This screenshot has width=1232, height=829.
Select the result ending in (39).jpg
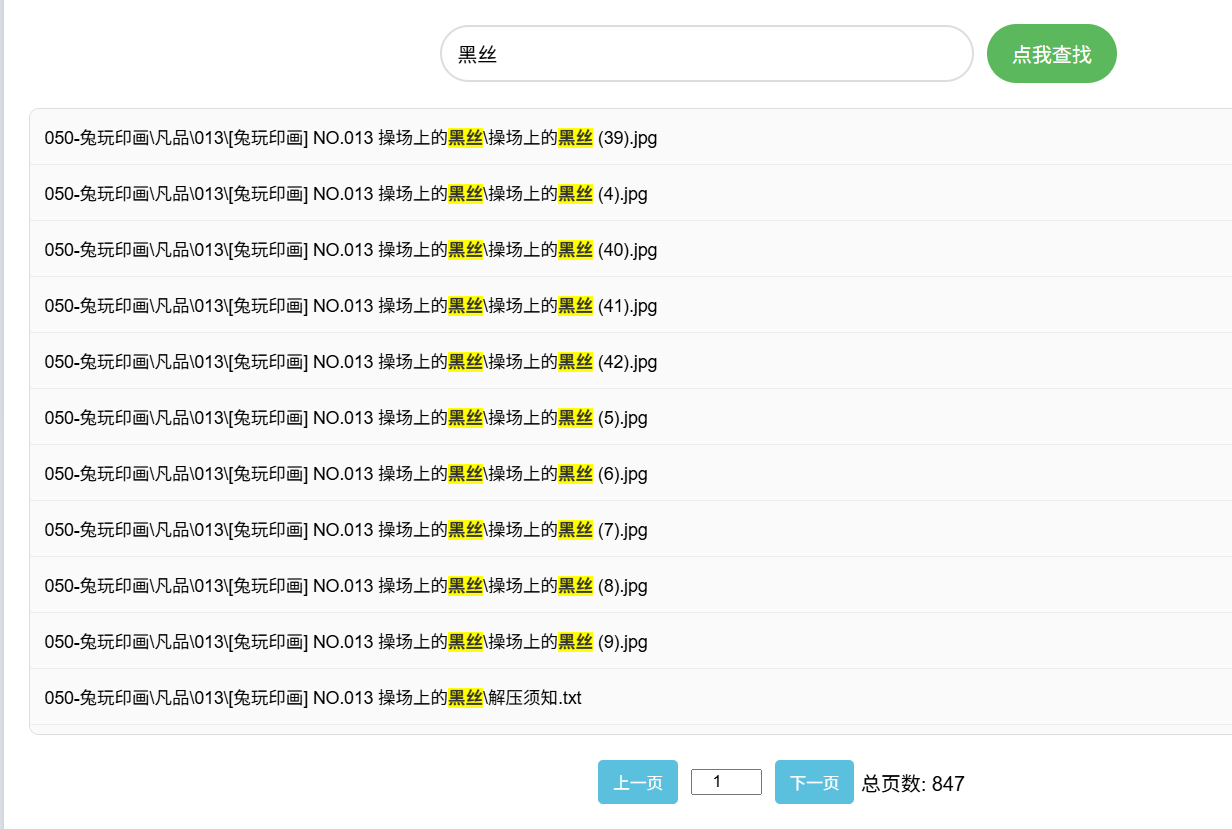(631, 137)
